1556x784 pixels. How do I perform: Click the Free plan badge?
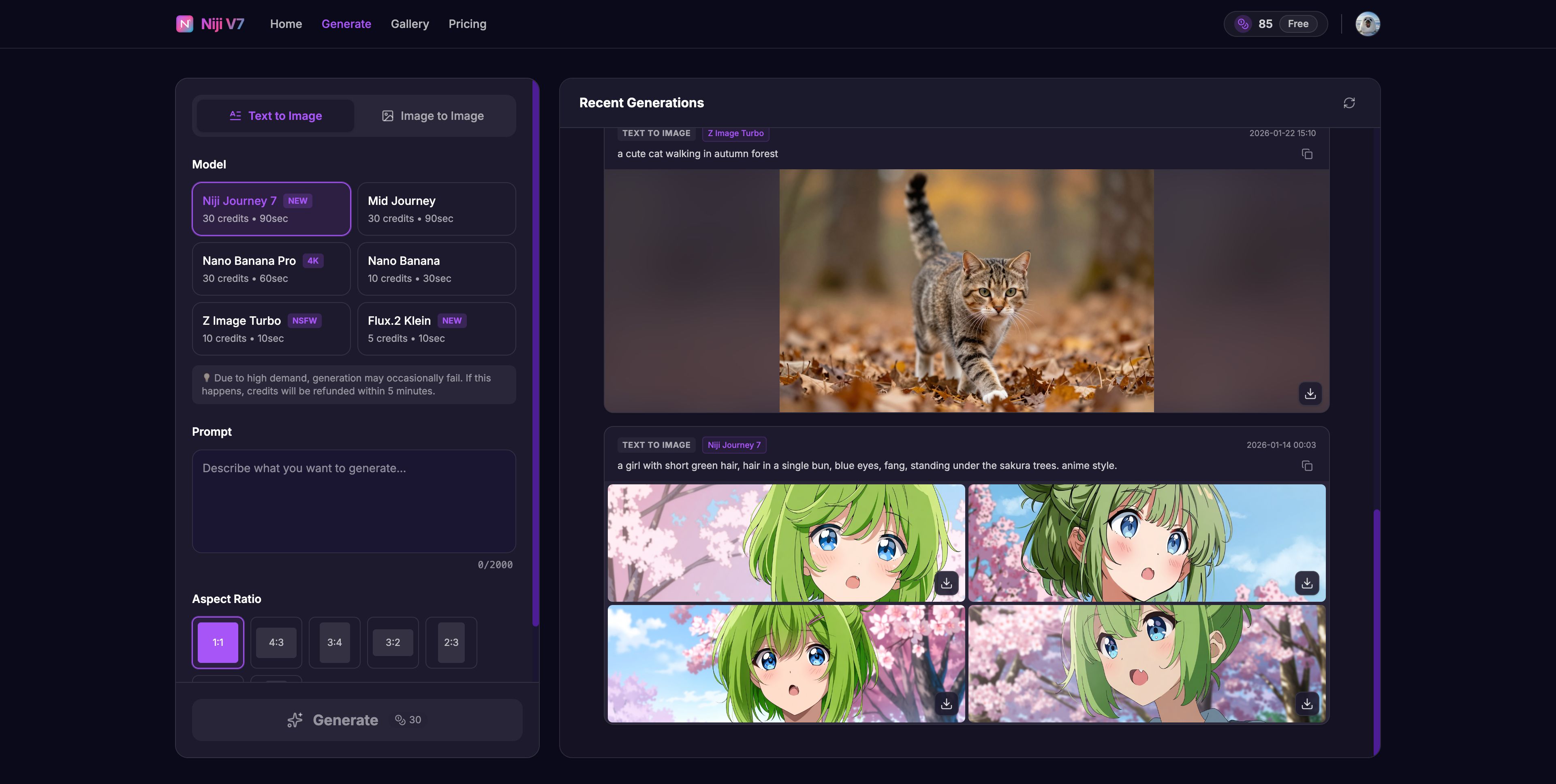pos(1298,23)
